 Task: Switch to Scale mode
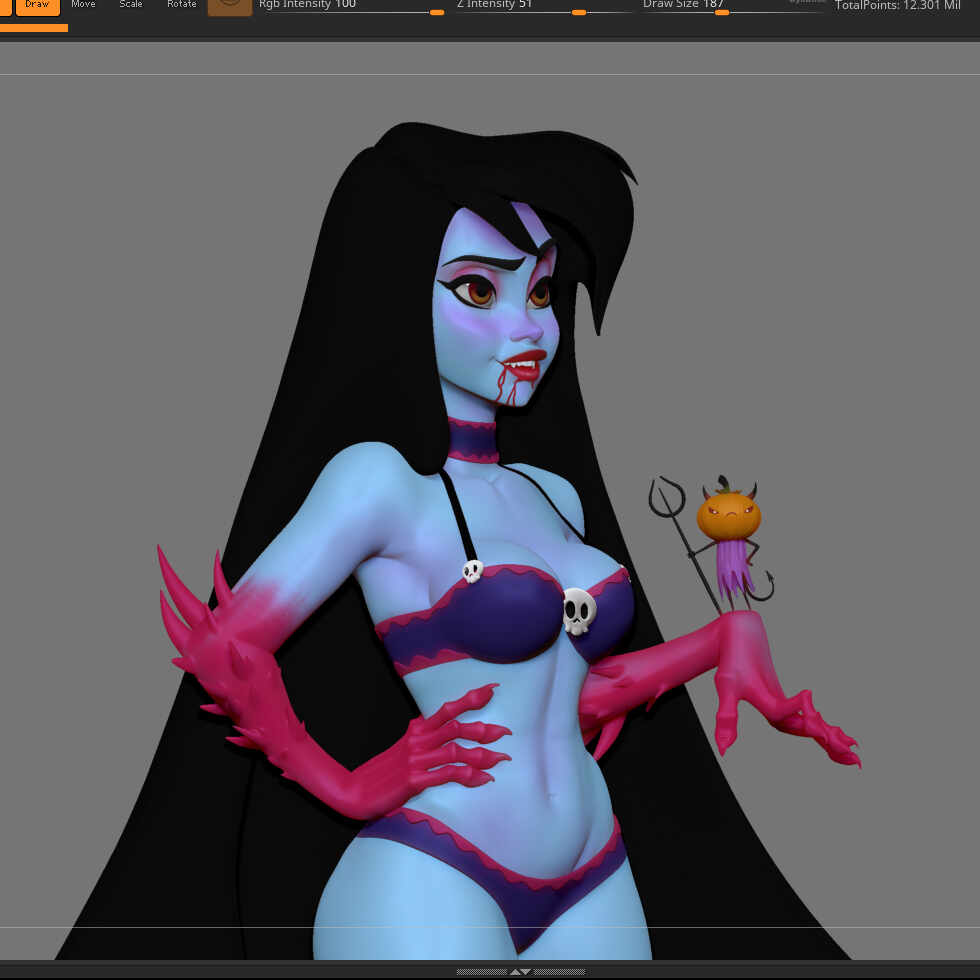[x=131, y=6]
